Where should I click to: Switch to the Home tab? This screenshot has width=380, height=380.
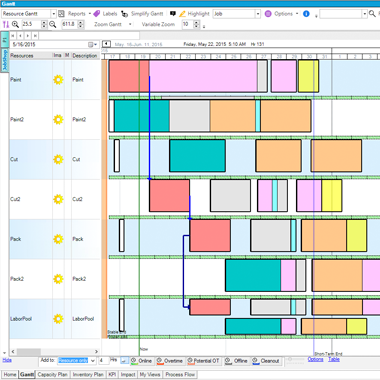point(10,375)
